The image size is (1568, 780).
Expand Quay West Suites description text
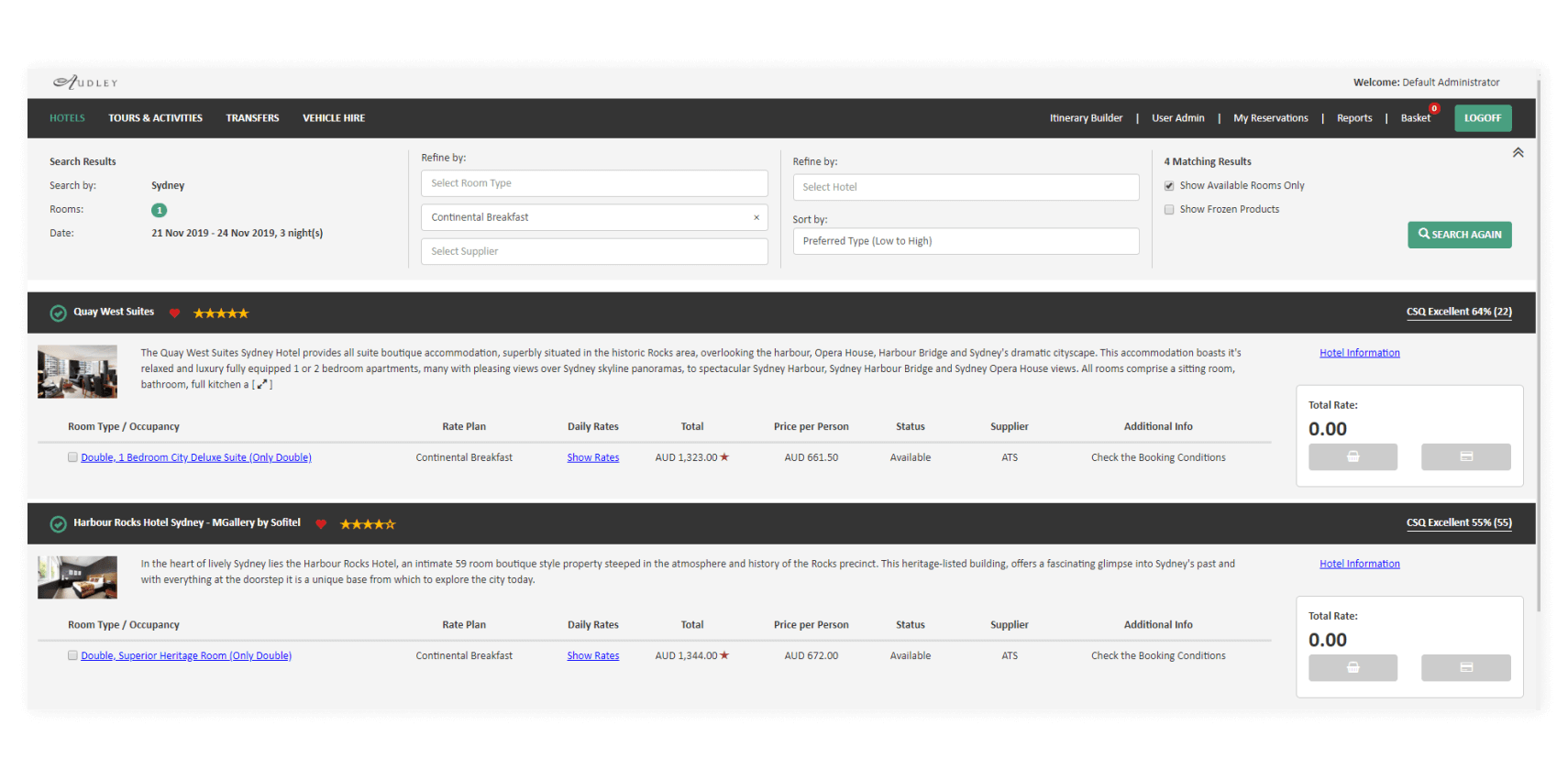tap(262, 385)
